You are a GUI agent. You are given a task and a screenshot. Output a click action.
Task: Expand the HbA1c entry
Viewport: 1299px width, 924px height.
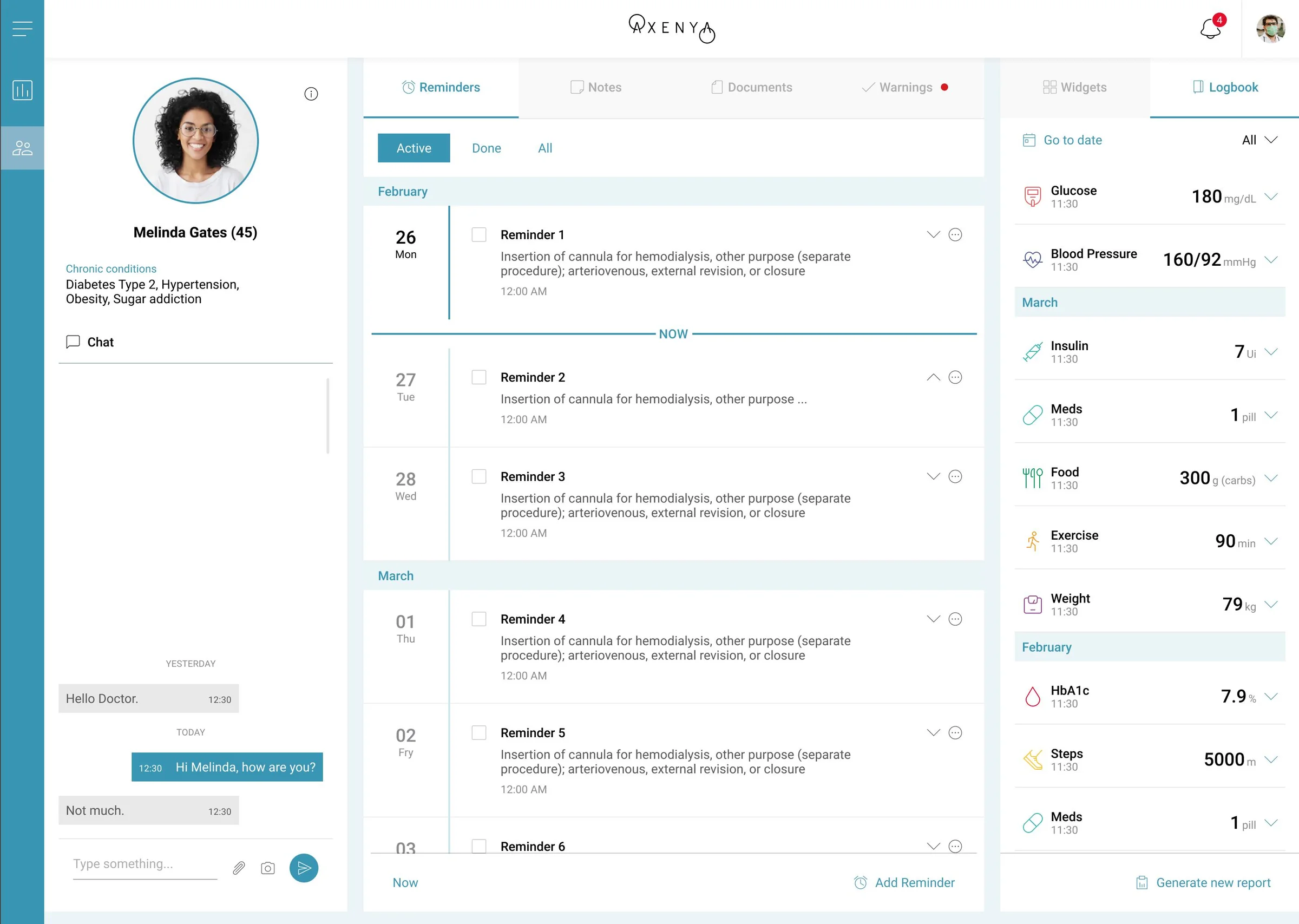1271,697
